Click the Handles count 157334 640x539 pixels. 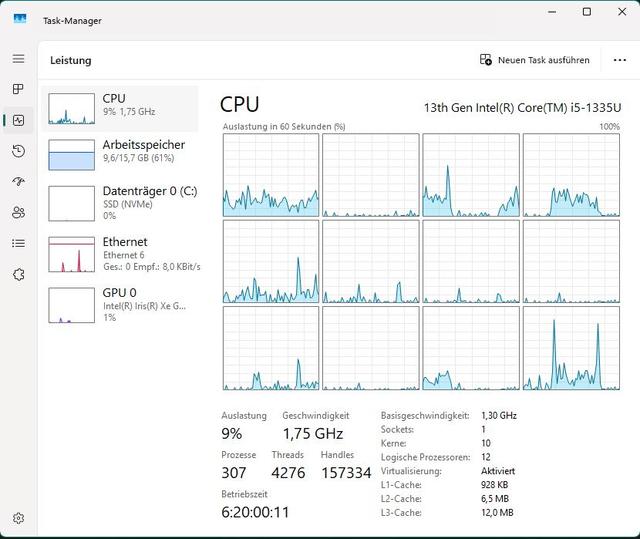pyautogui.click(x=346, y=473)
